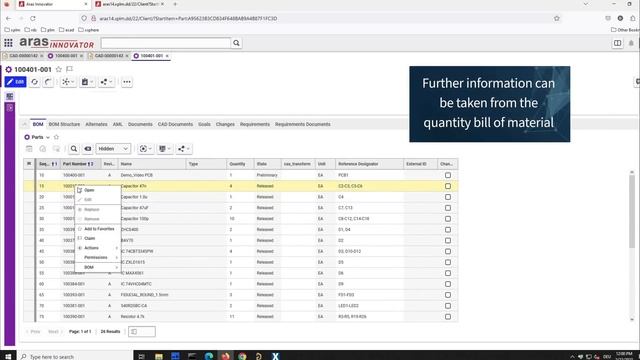Viewport: 640px width, 360px height.
Task: Click the Reference Designator column header
Action: (369, 164)
